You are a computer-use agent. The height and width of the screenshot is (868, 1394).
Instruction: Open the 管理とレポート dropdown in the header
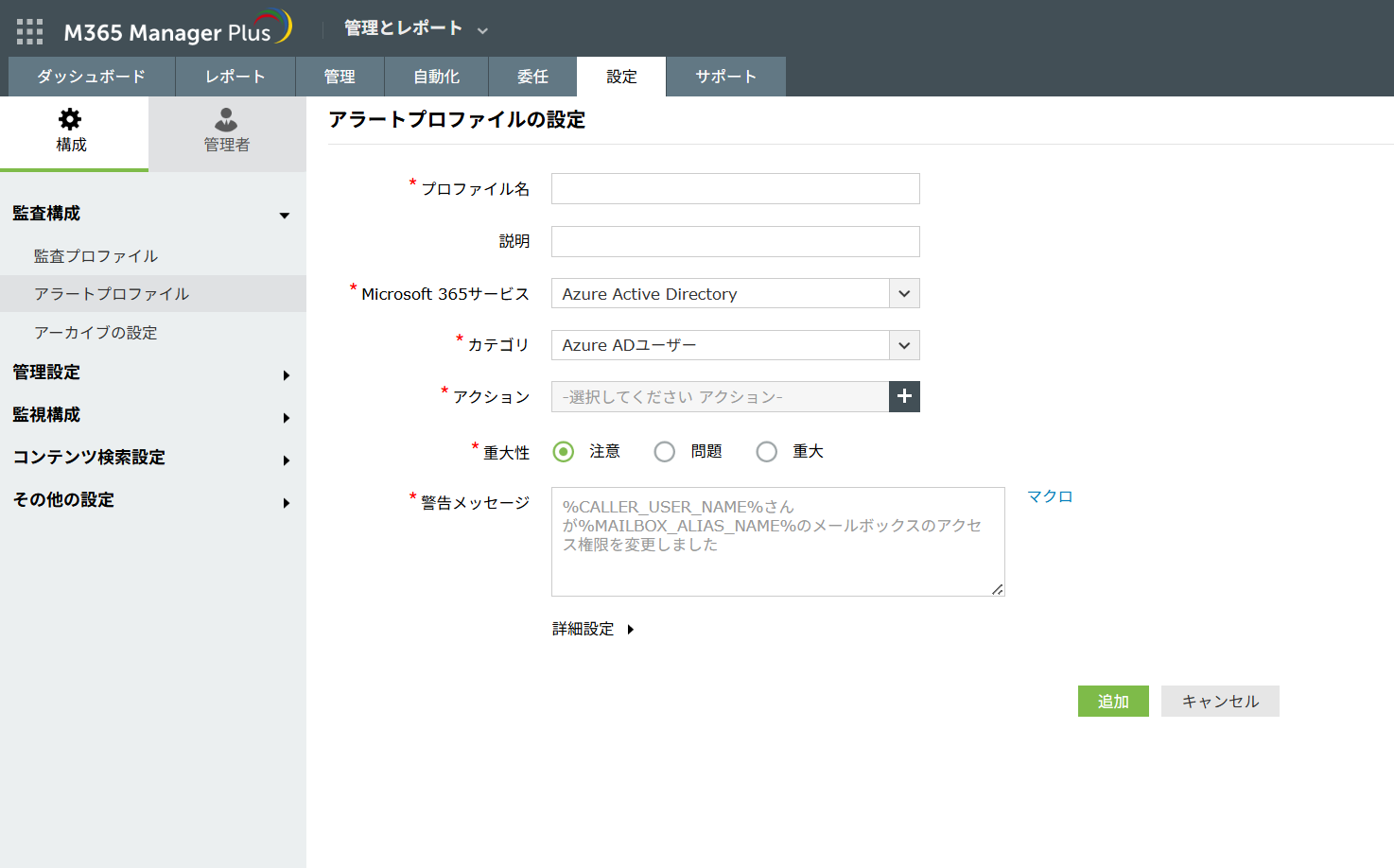tap(416, 28)
